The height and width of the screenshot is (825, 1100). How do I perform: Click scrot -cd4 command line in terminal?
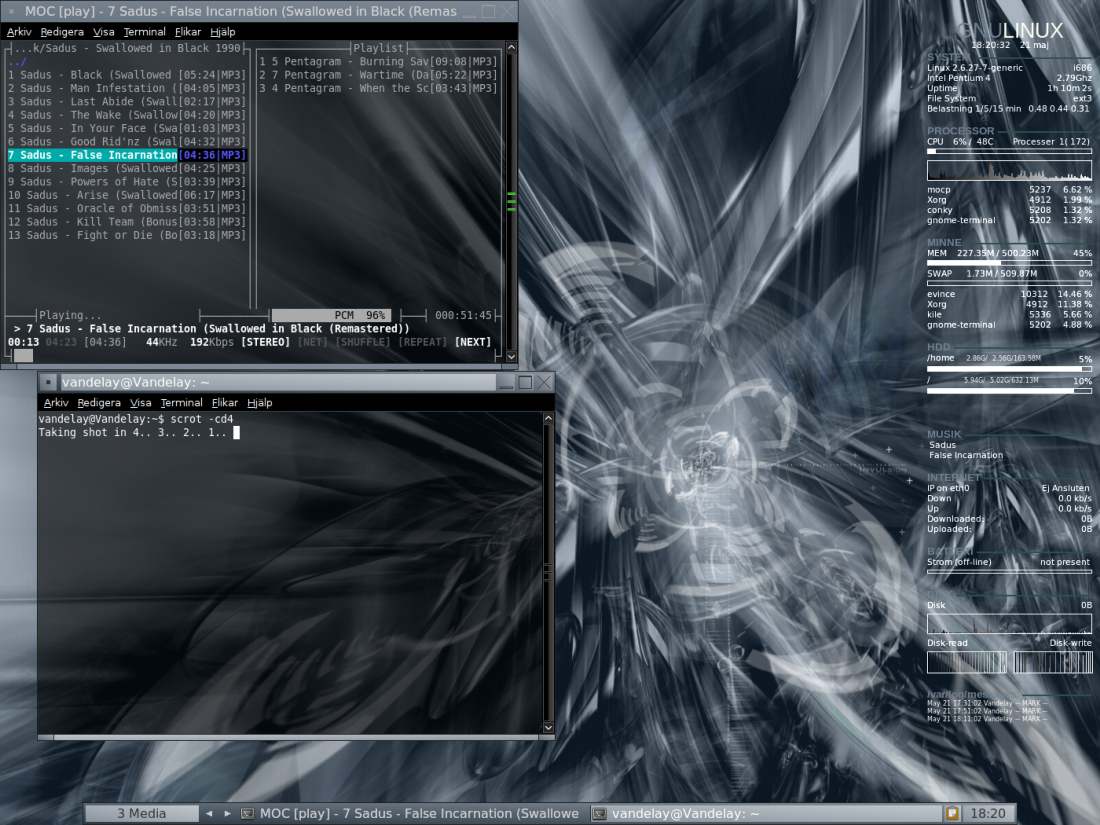click(x=135, y=419)
